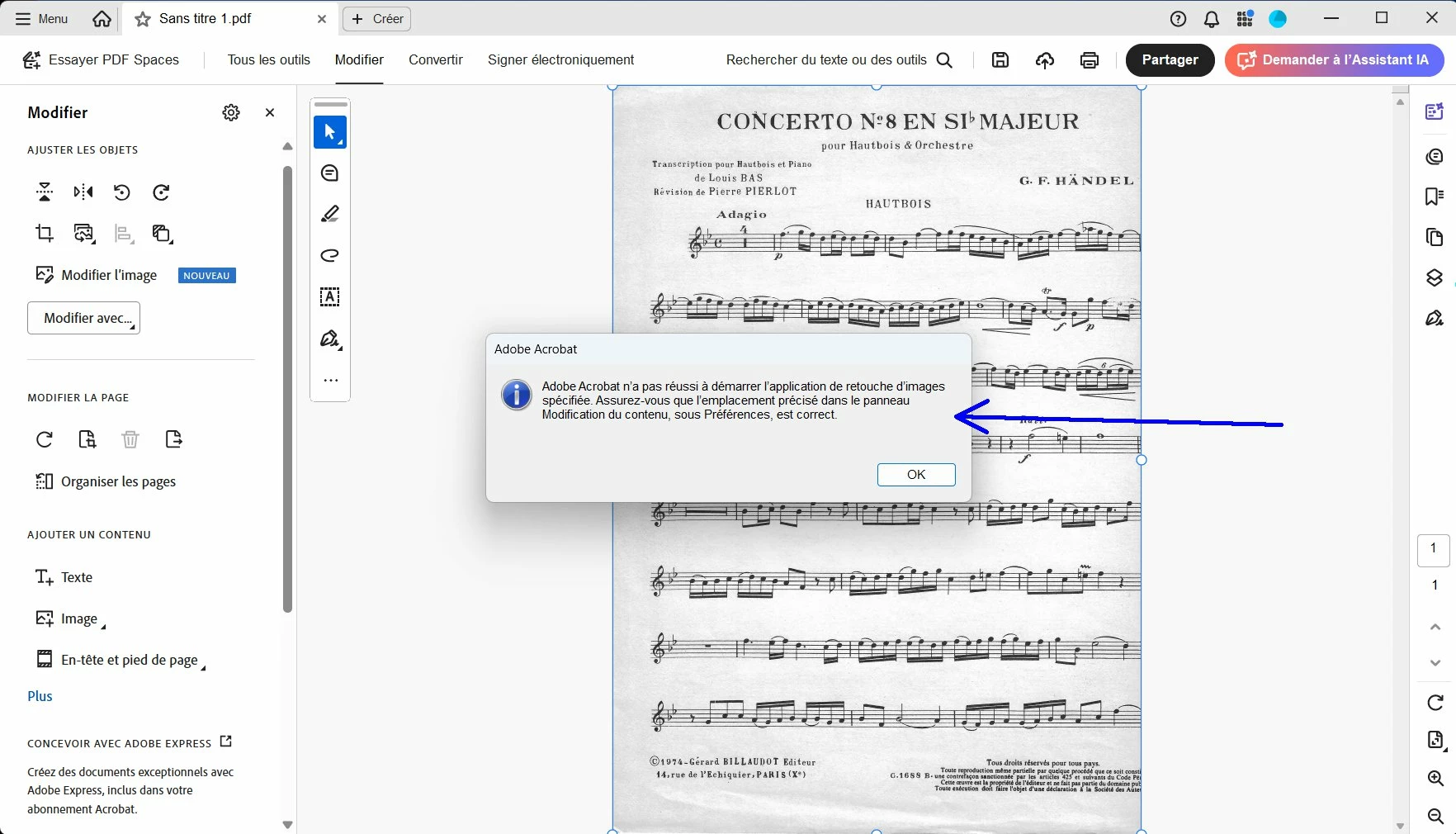
Task: Select the comment note tool
Action: pos(330,173)
